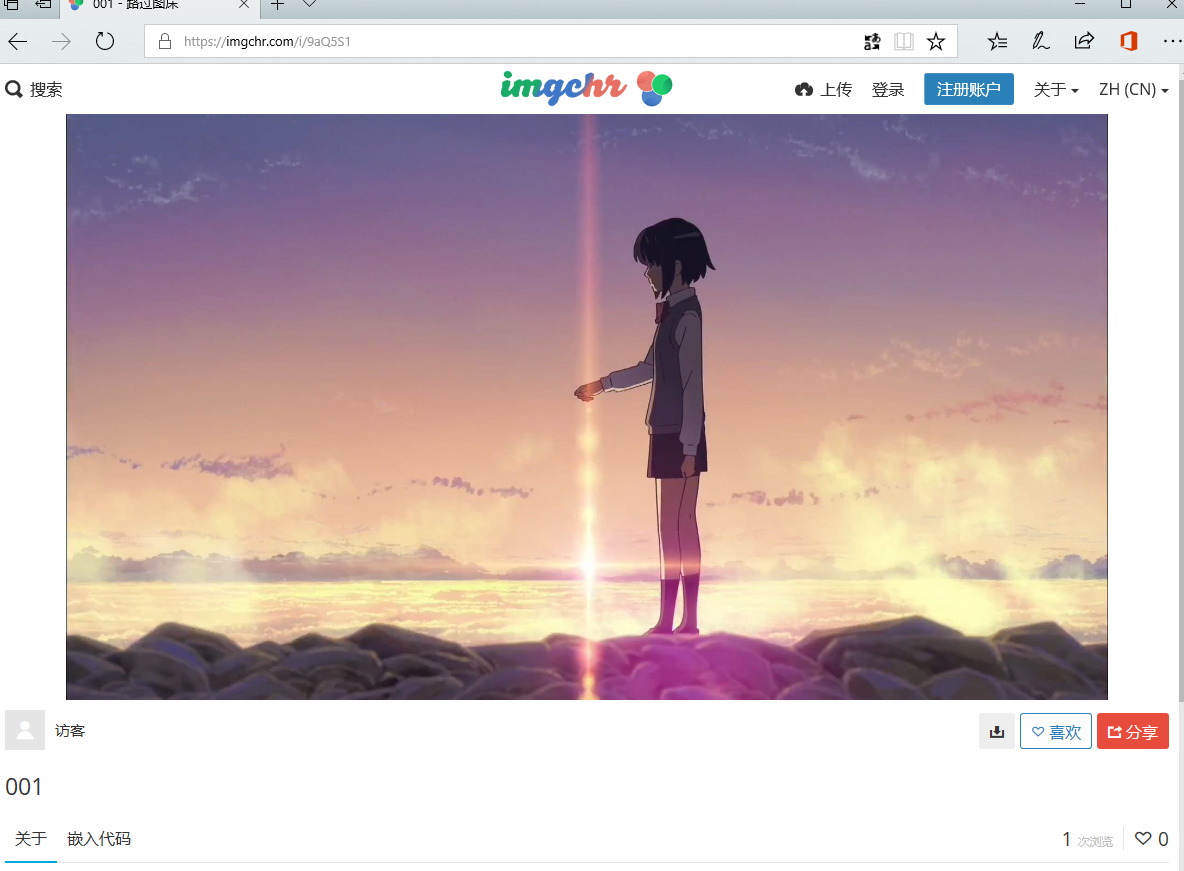Click the add notes pen icon

pos(1041,42)
